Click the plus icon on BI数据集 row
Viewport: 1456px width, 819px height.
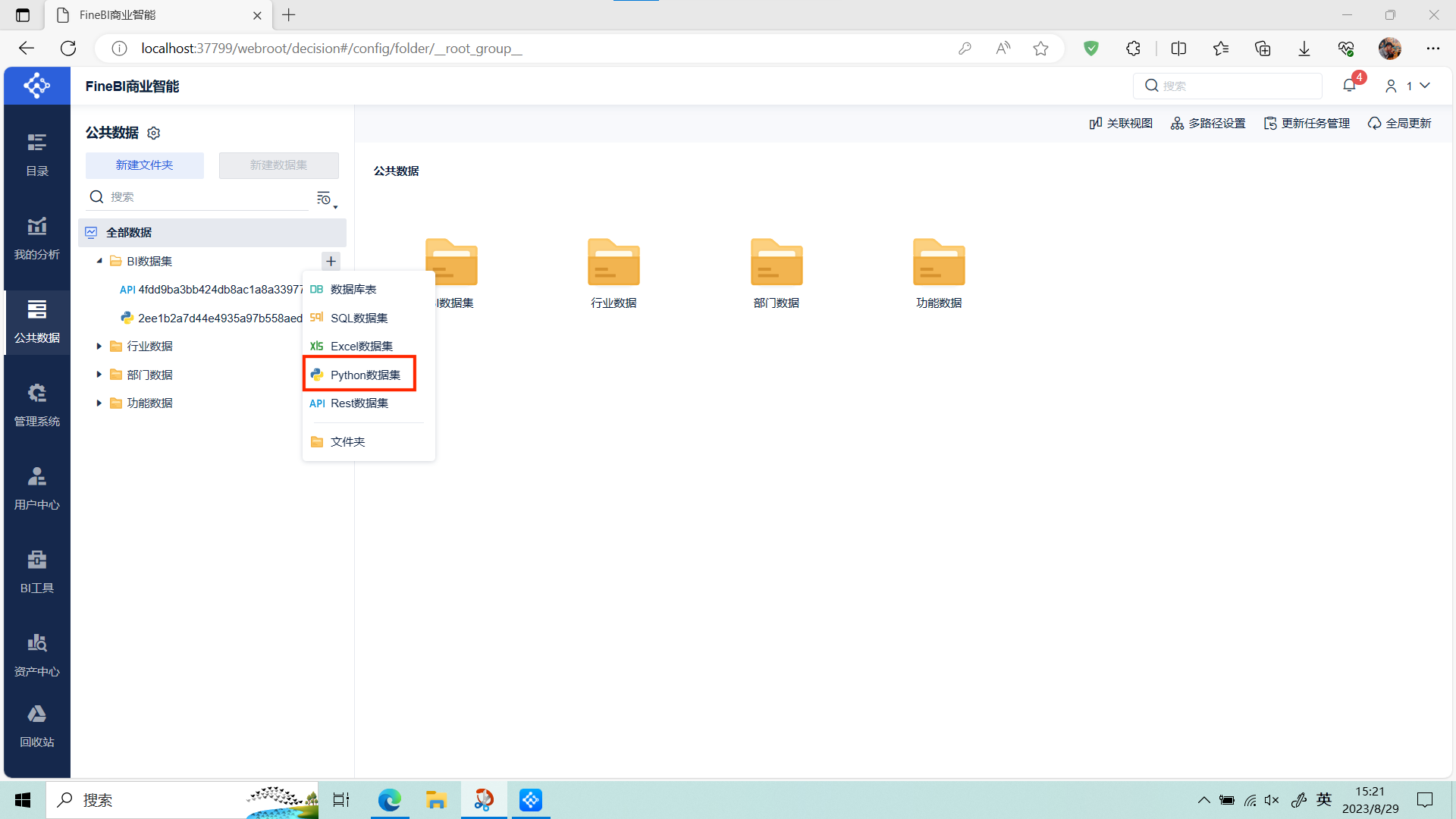331,261
